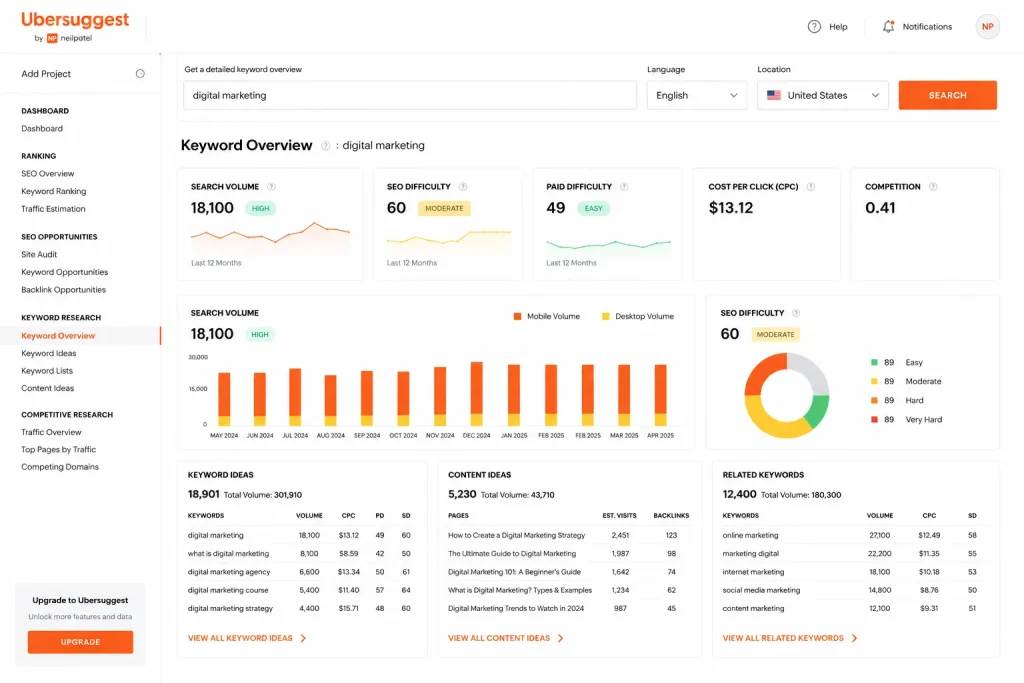Open Top Pages by Traffic

58,450
